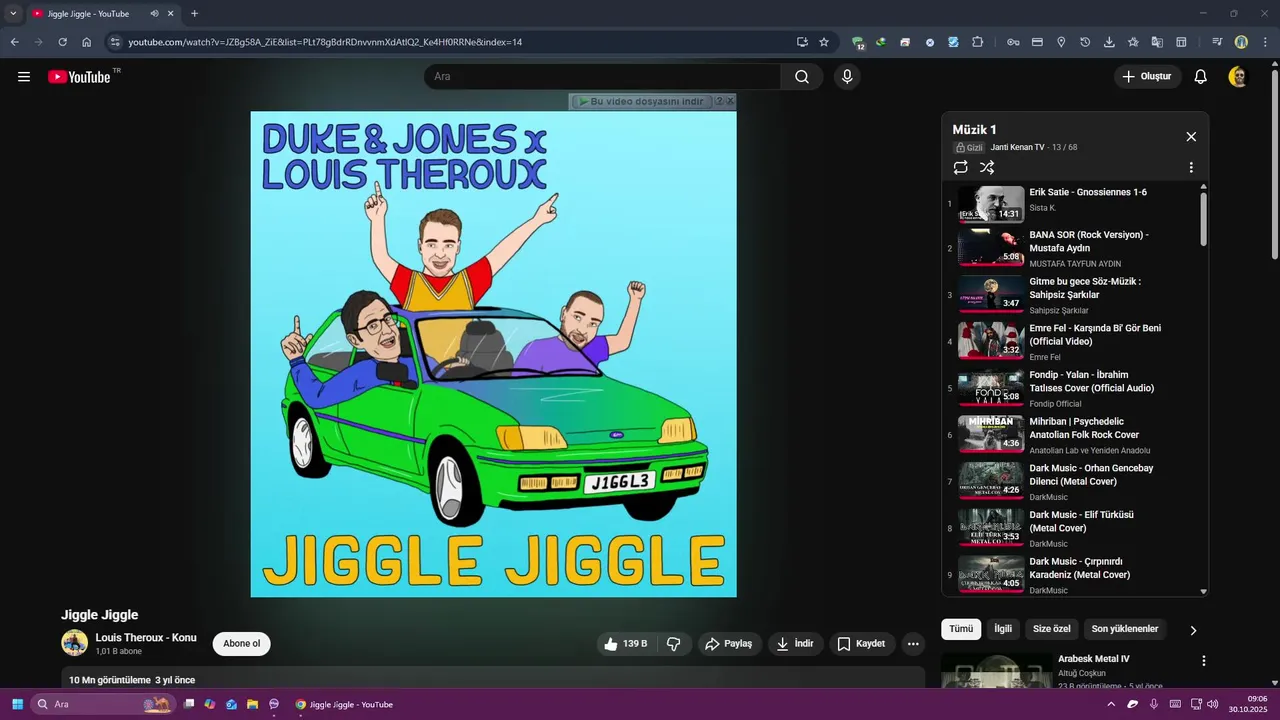1280x720 pixels.
Task: Open Chrome extensions puzzle icon
Action: (x=978, y=42)
